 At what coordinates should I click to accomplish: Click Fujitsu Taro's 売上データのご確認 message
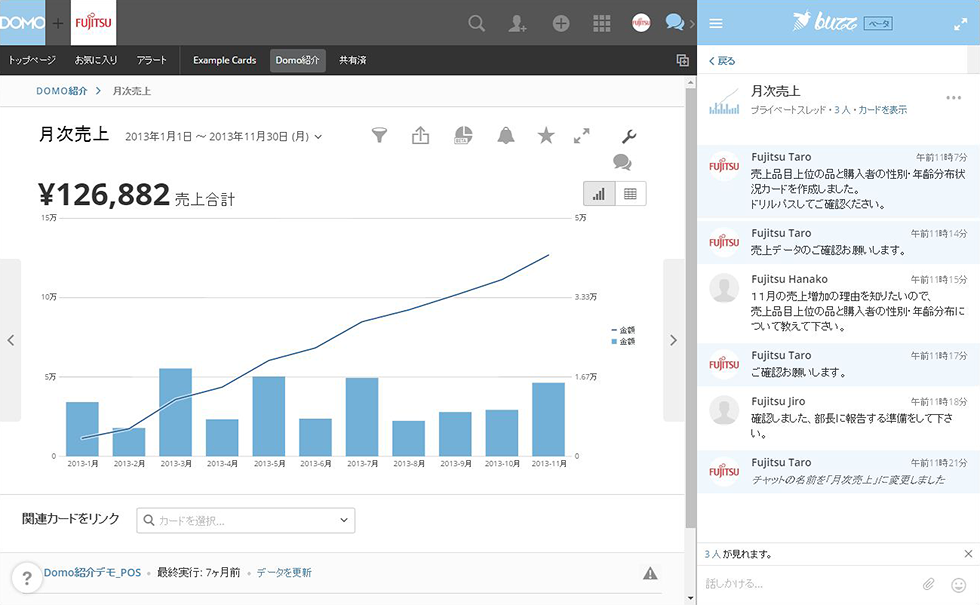pyautogui.click(x=839, y=242)
